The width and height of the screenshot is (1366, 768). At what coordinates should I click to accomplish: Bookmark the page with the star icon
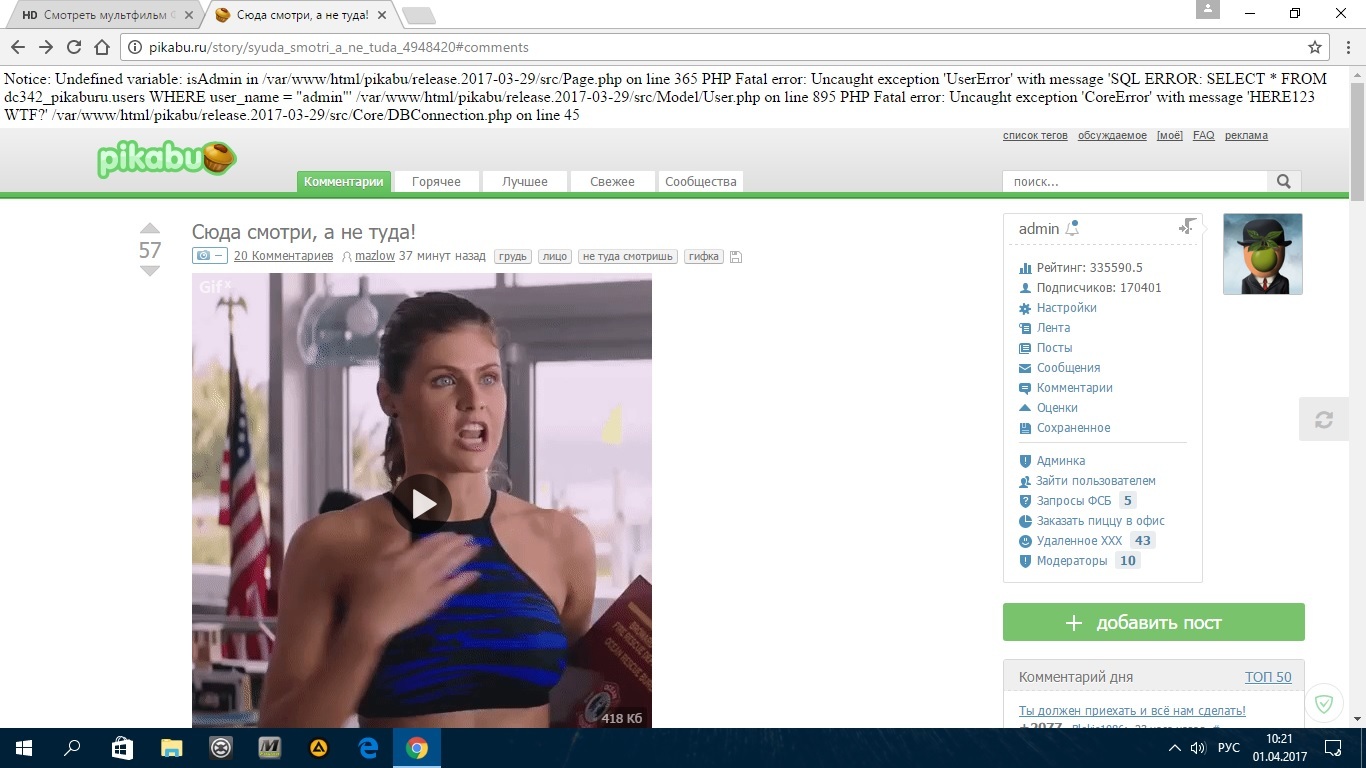1315,47
